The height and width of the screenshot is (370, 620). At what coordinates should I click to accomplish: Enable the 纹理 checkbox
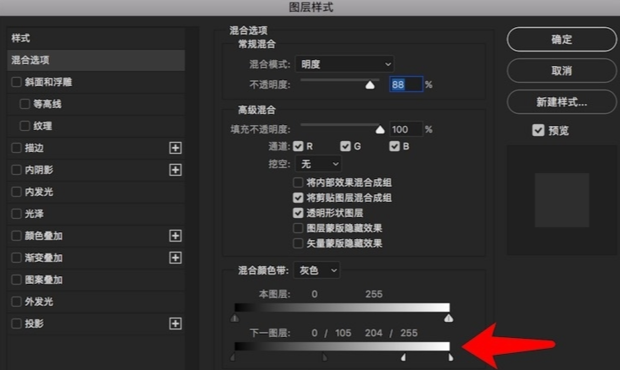pyautogui.click(x=25, y=126)
